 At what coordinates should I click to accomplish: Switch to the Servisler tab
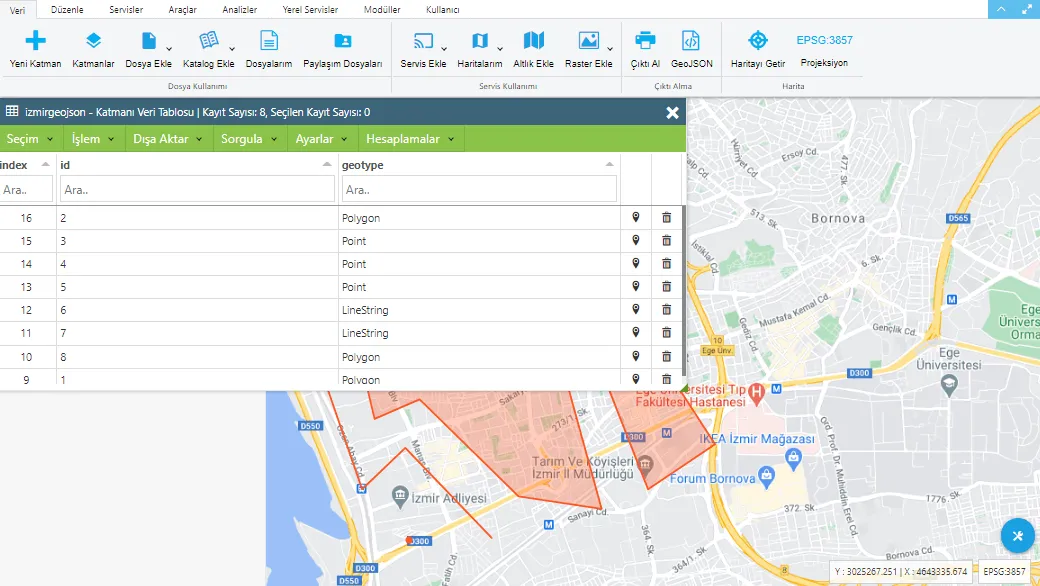tap(126, 10)
